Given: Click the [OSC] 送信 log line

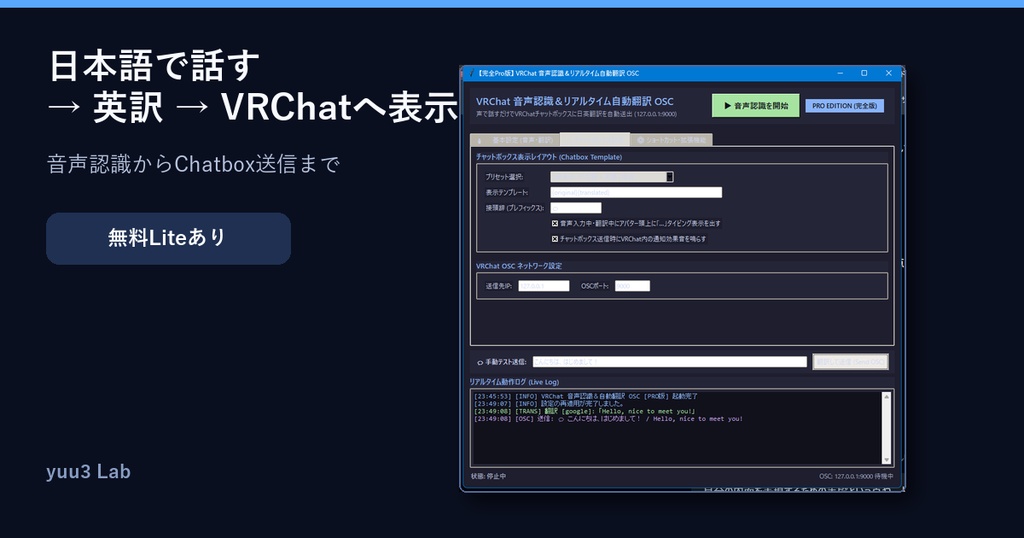Looking at the screenshot, I should [x=608, y=419].
